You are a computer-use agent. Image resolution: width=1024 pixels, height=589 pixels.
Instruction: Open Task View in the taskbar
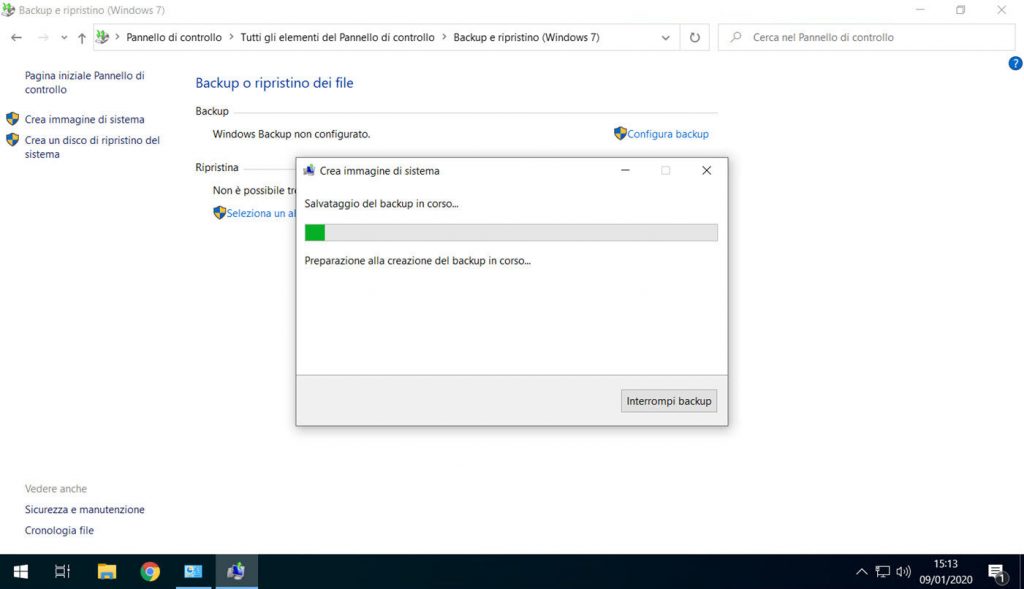click(x=62, y=572)
